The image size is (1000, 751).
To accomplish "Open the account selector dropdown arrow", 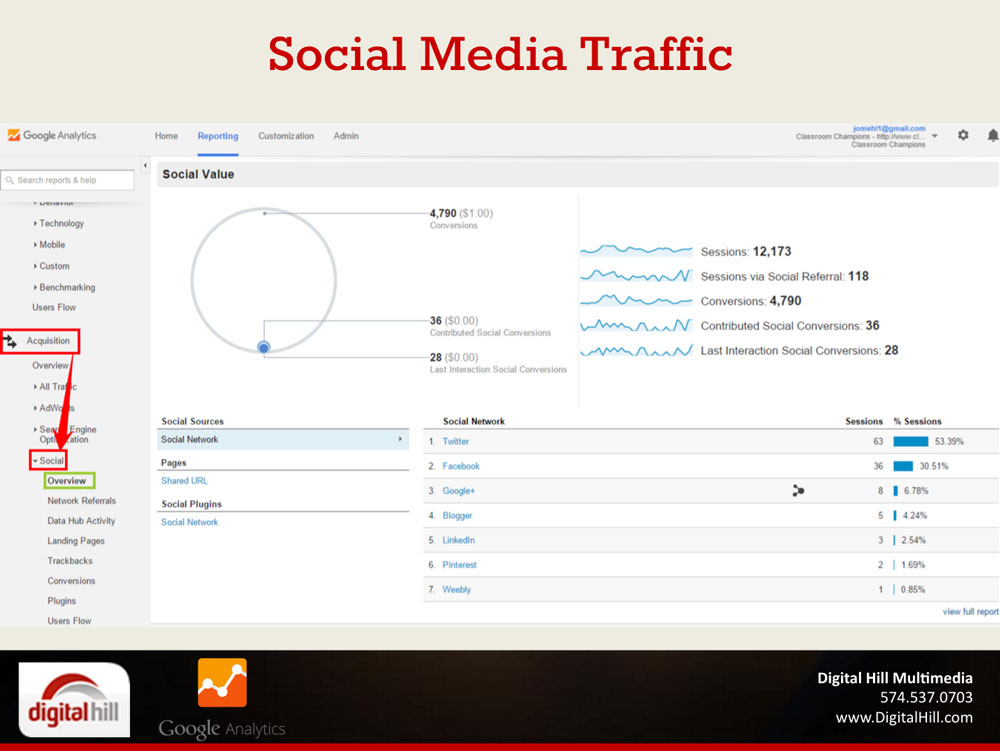I will [934, 137].
